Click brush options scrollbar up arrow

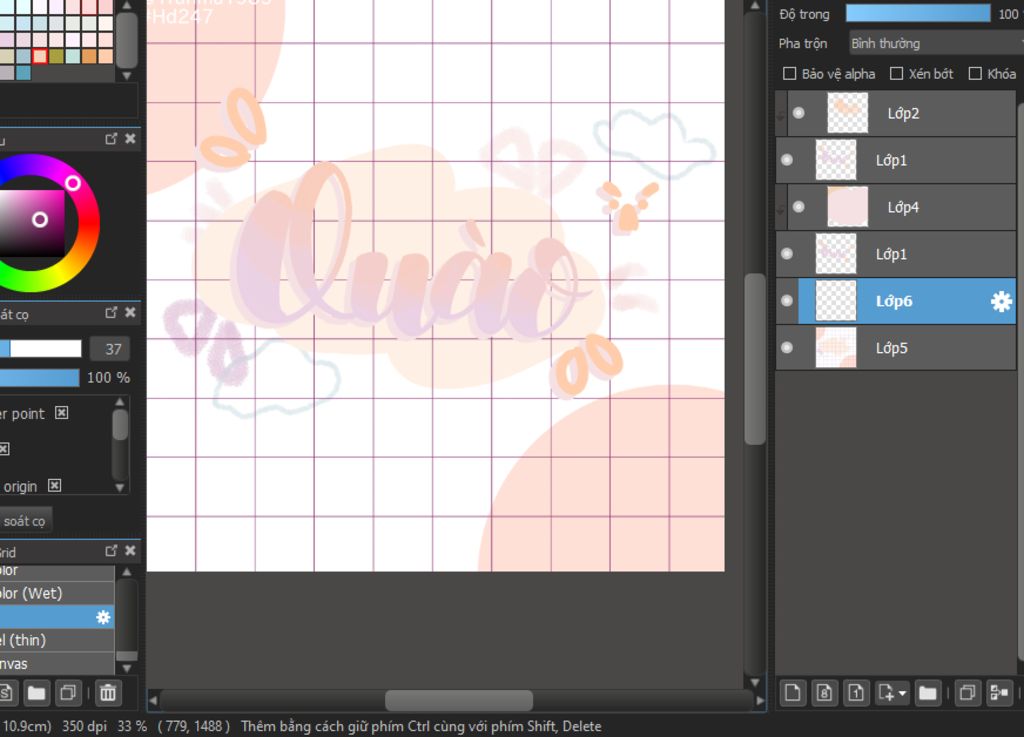(x=120, y=401)
